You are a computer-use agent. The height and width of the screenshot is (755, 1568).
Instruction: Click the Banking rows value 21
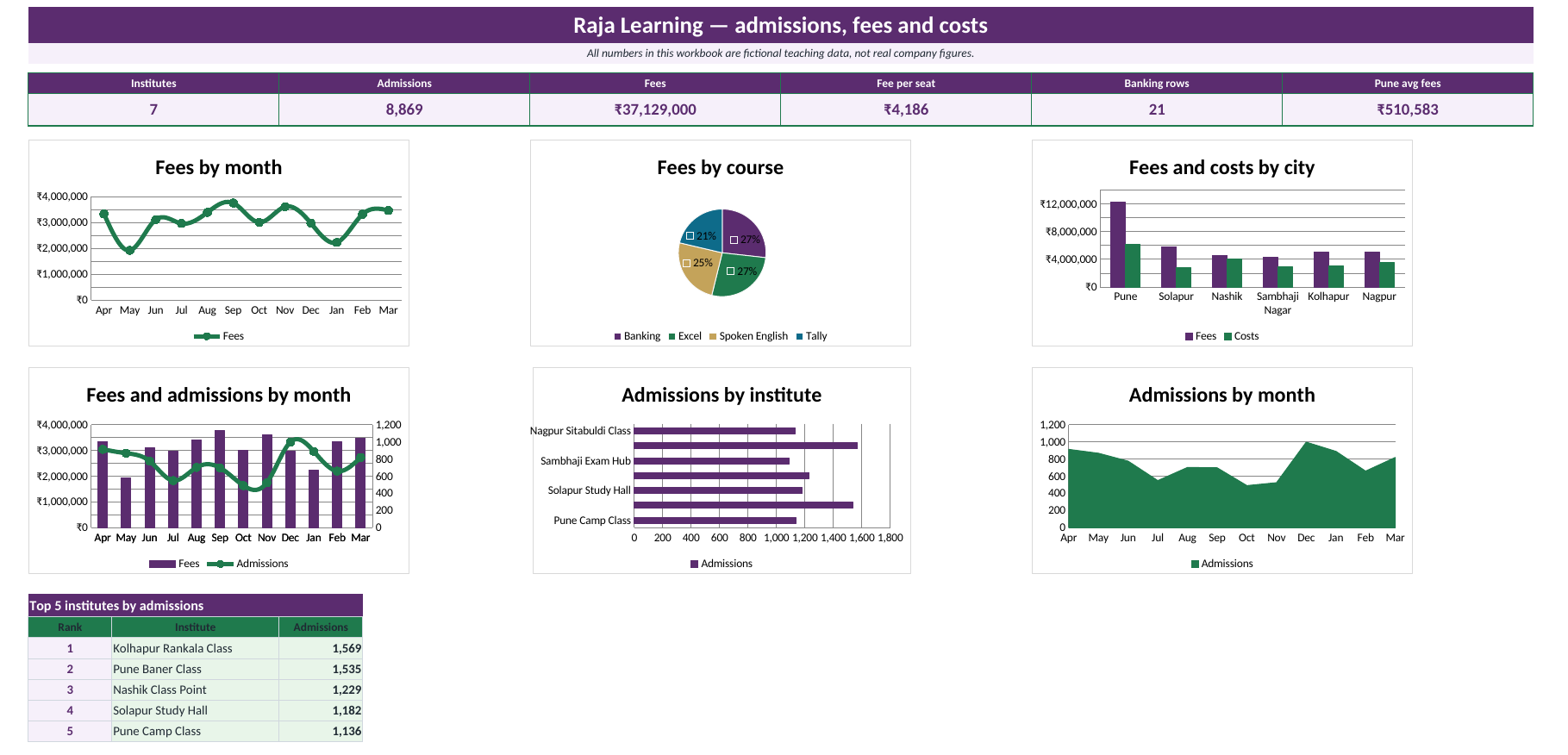point(1157,109)
